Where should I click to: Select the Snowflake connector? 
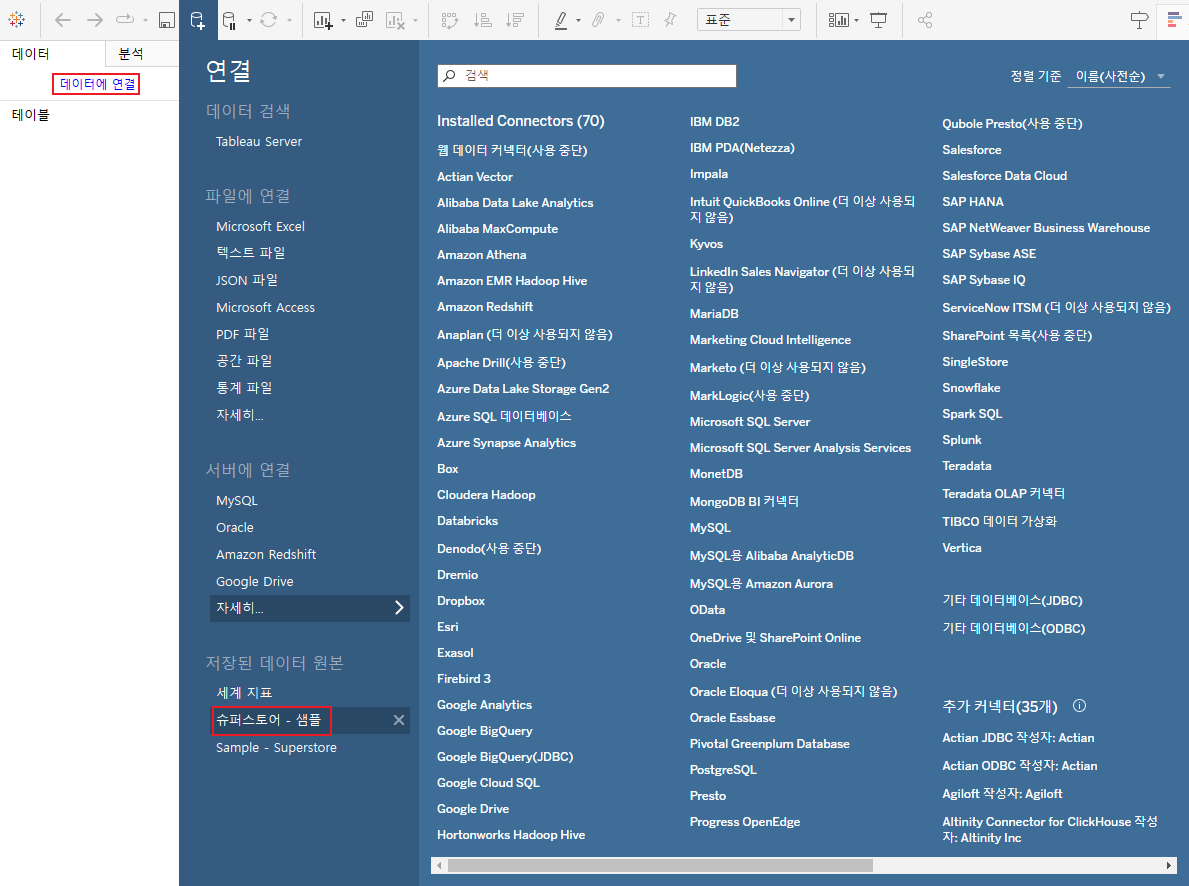[971, 388]
